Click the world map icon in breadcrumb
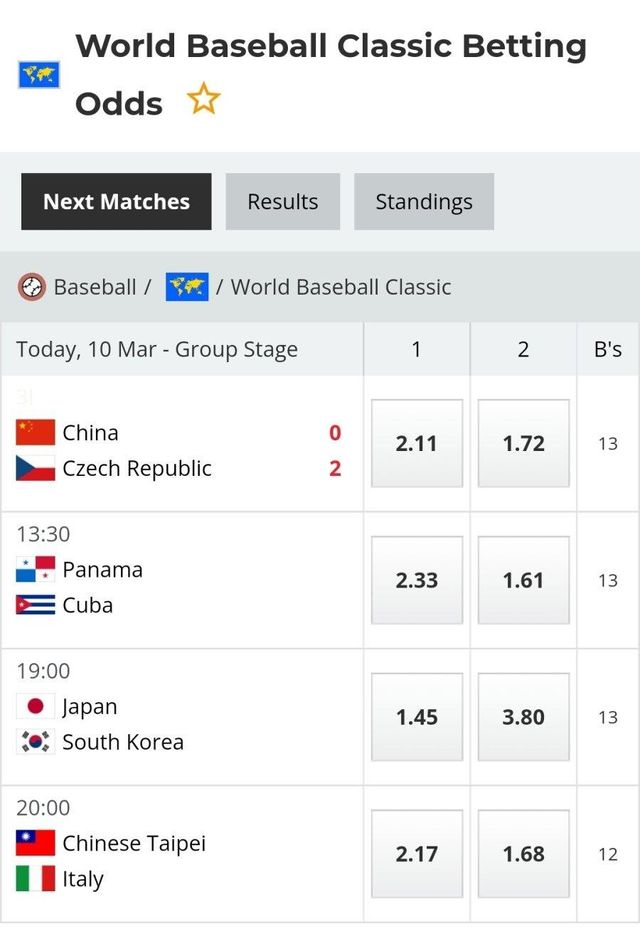Screen dimensions: 640x934 click(186, 287)
